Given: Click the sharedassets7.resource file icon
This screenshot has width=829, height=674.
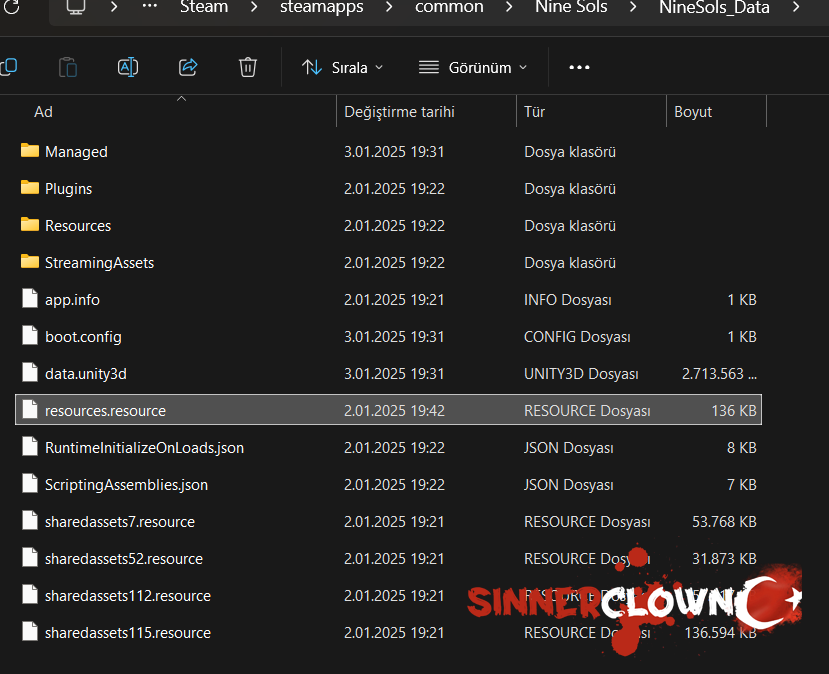Looking at the screenshot, I should 30,521.
